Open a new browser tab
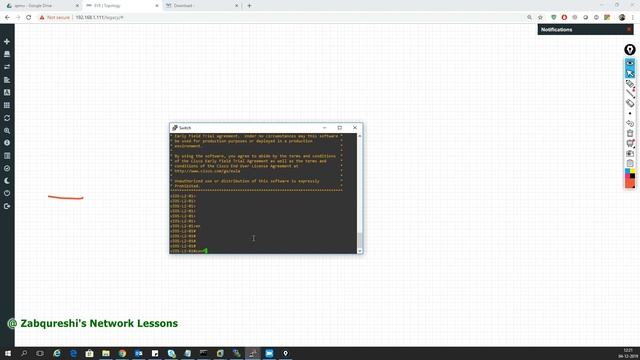Image resolution: width=640 pixels, height=360 pixels. [249, 6]
